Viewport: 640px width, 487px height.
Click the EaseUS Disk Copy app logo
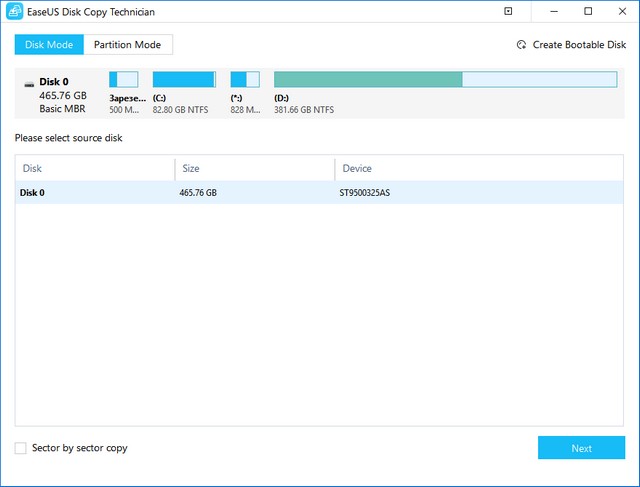point(15,11)
